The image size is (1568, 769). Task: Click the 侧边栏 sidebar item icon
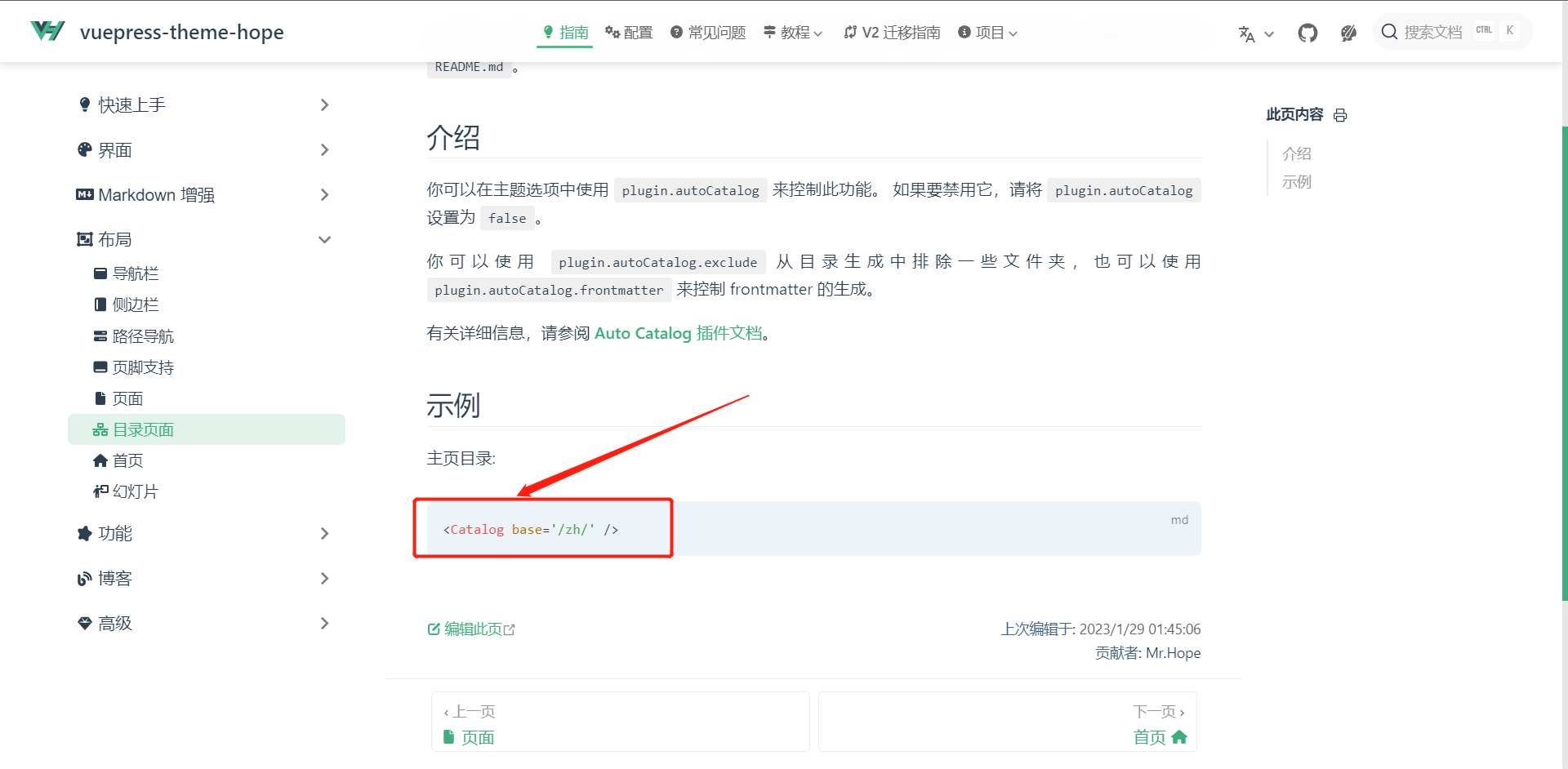[100, 304]
